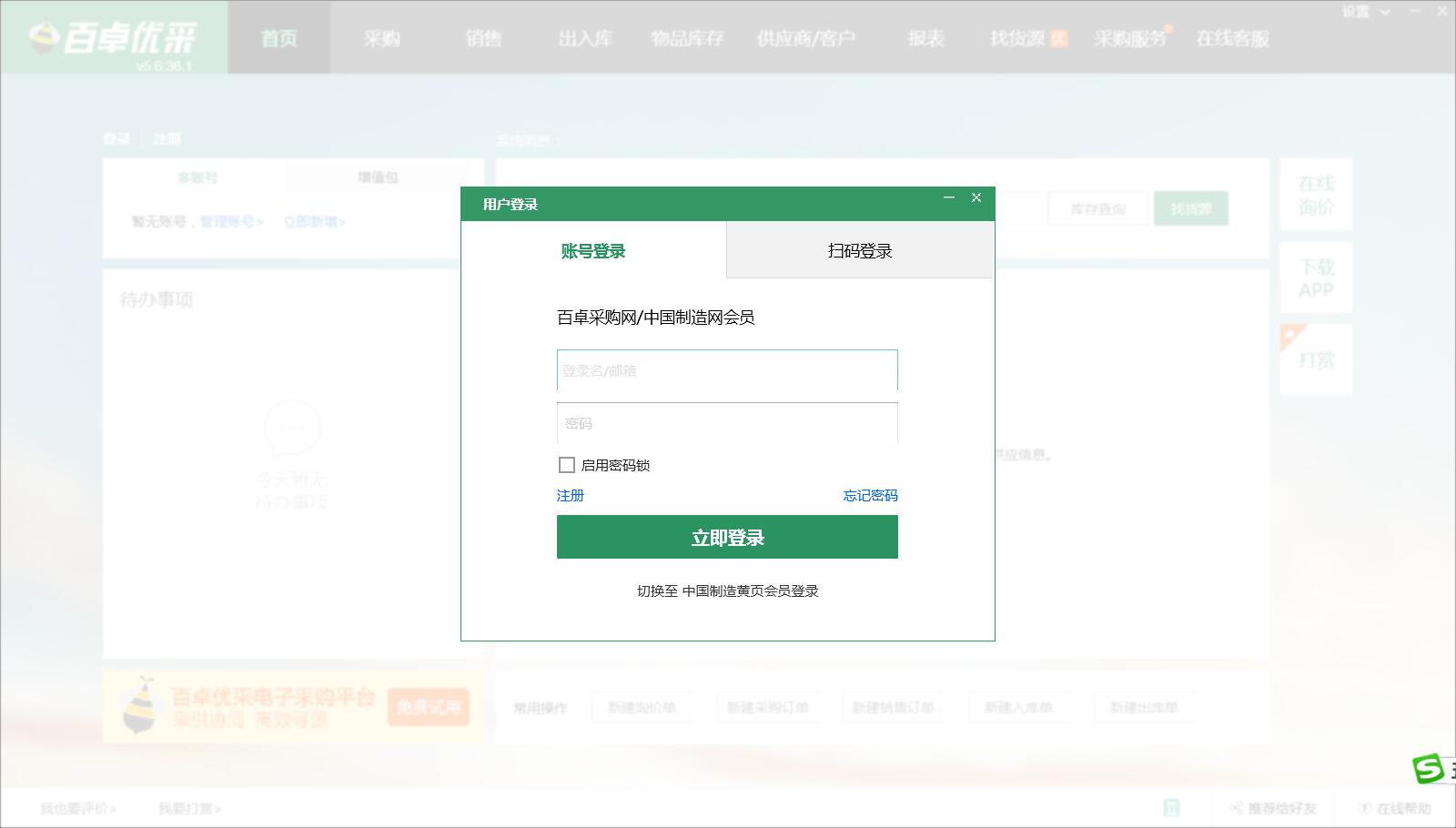The height and width of the screenshot is (828, 1456).
Task: Click the 我也要评价> link
Action: (78, 808)
